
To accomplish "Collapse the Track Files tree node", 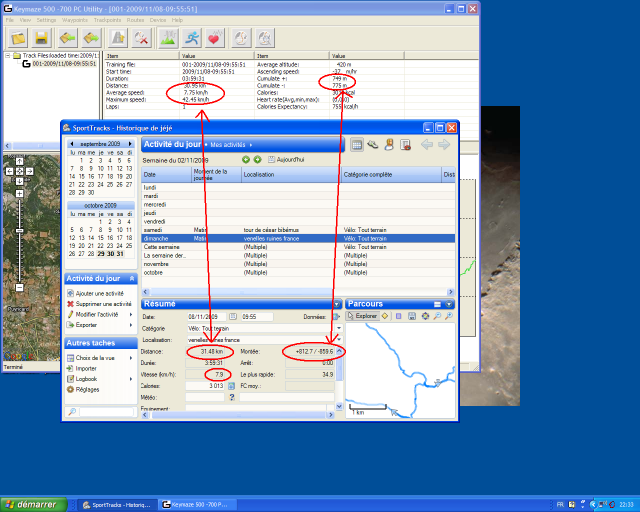I will 7,56.
